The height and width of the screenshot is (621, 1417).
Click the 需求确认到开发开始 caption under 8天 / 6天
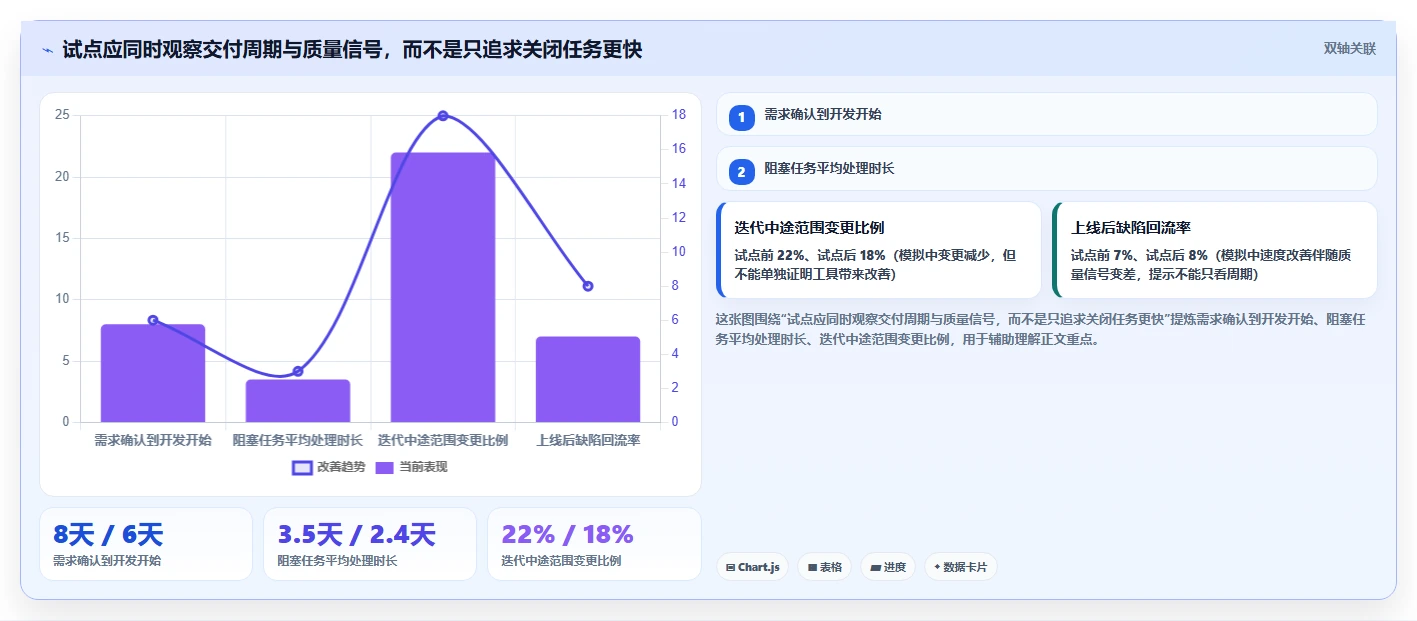pos(107,561)
